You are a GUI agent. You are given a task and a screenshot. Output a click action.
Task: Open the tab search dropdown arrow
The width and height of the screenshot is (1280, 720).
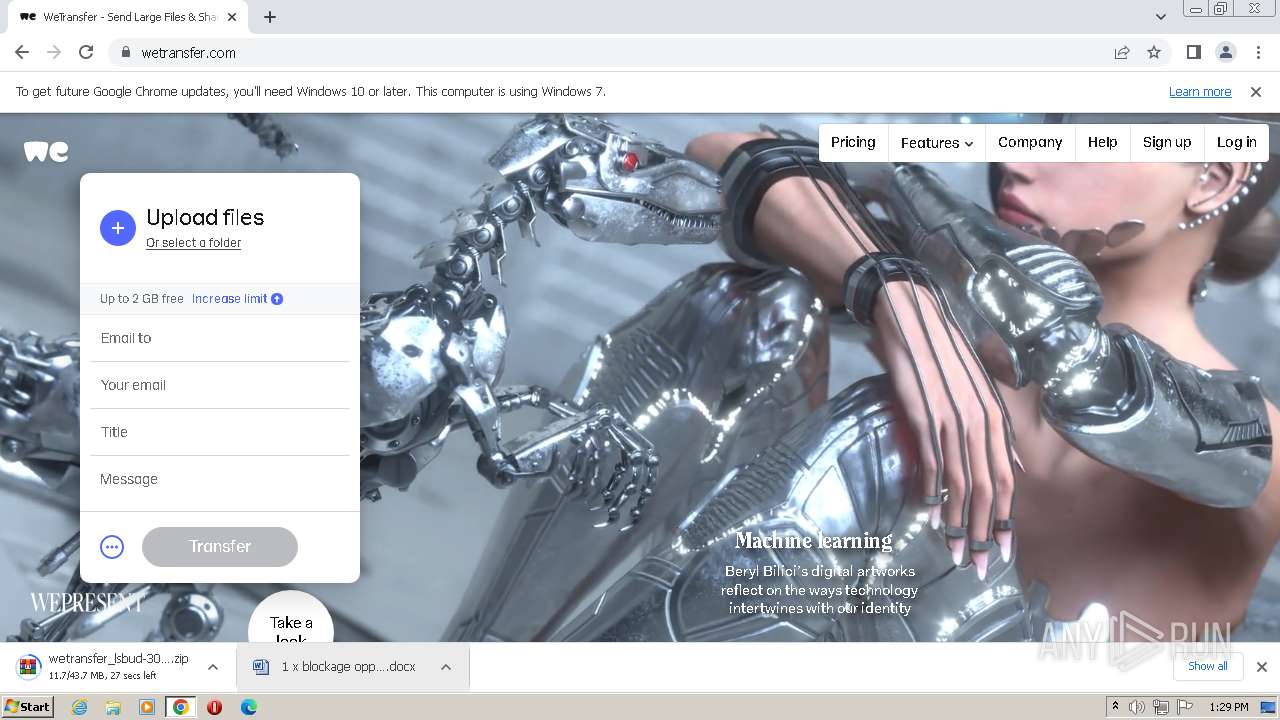tap(1161, 17)
